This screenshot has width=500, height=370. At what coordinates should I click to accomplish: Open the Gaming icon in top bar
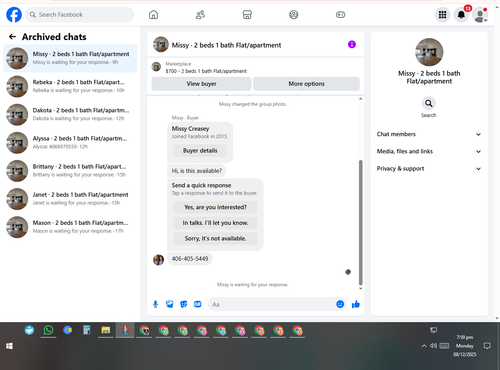tap(340, 15)
